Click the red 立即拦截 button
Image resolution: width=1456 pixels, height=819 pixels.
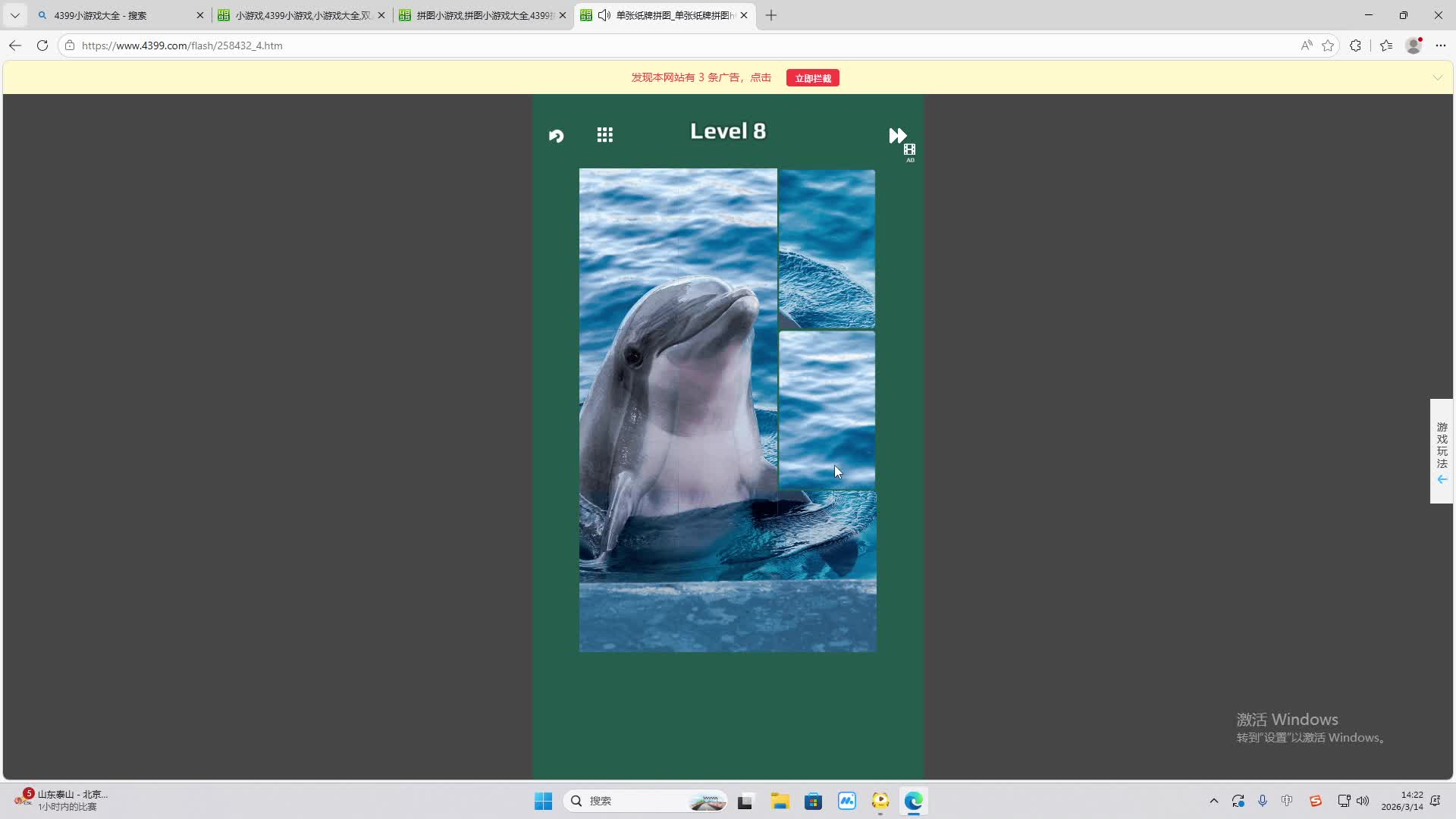tap(812, 78)
